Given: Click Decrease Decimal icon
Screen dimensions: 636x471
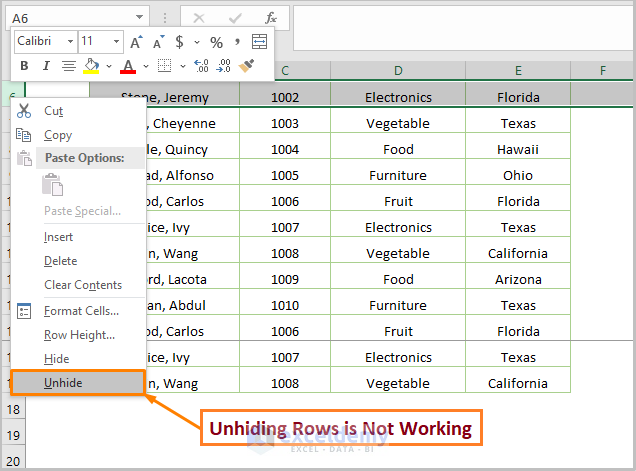Looking at the screenshot, I should 223,66.
